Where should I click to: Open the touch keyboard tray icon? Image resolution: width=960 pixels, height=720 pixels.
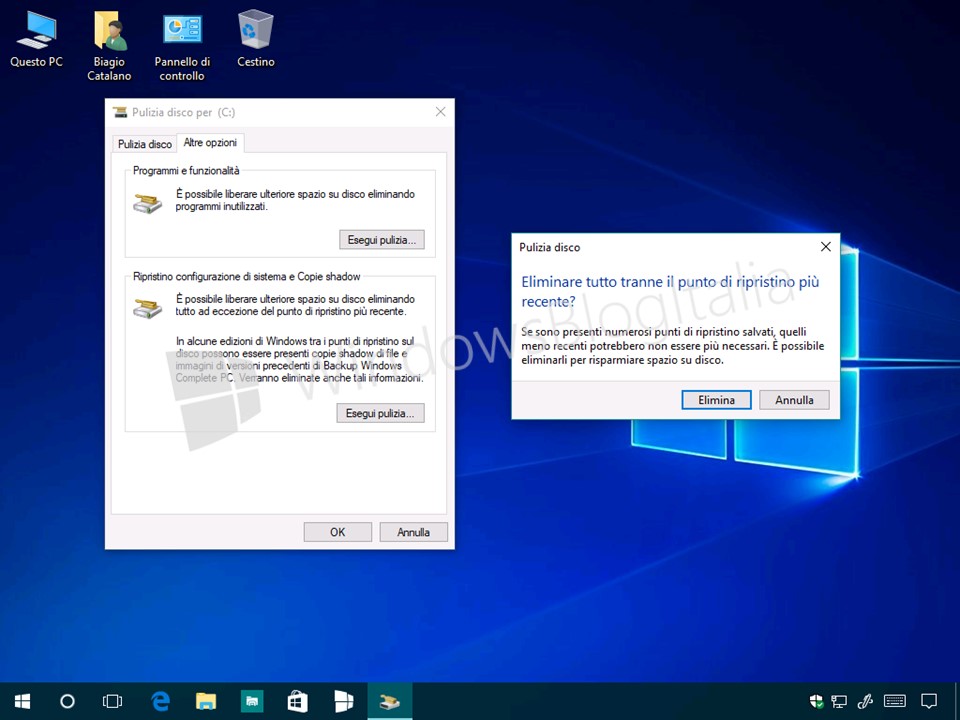(895, 701)
